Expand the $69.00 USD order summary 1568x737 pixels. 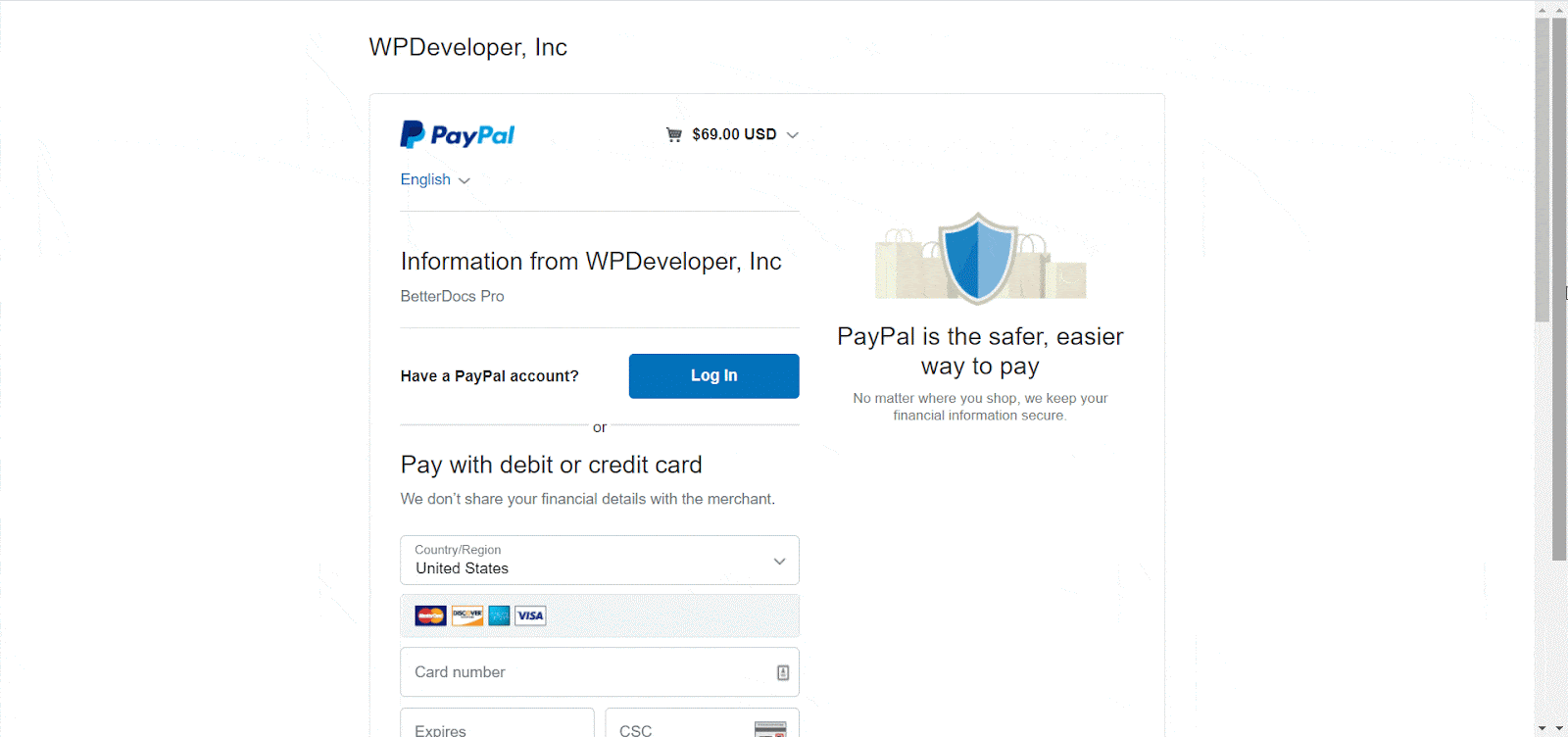(745, 134)
